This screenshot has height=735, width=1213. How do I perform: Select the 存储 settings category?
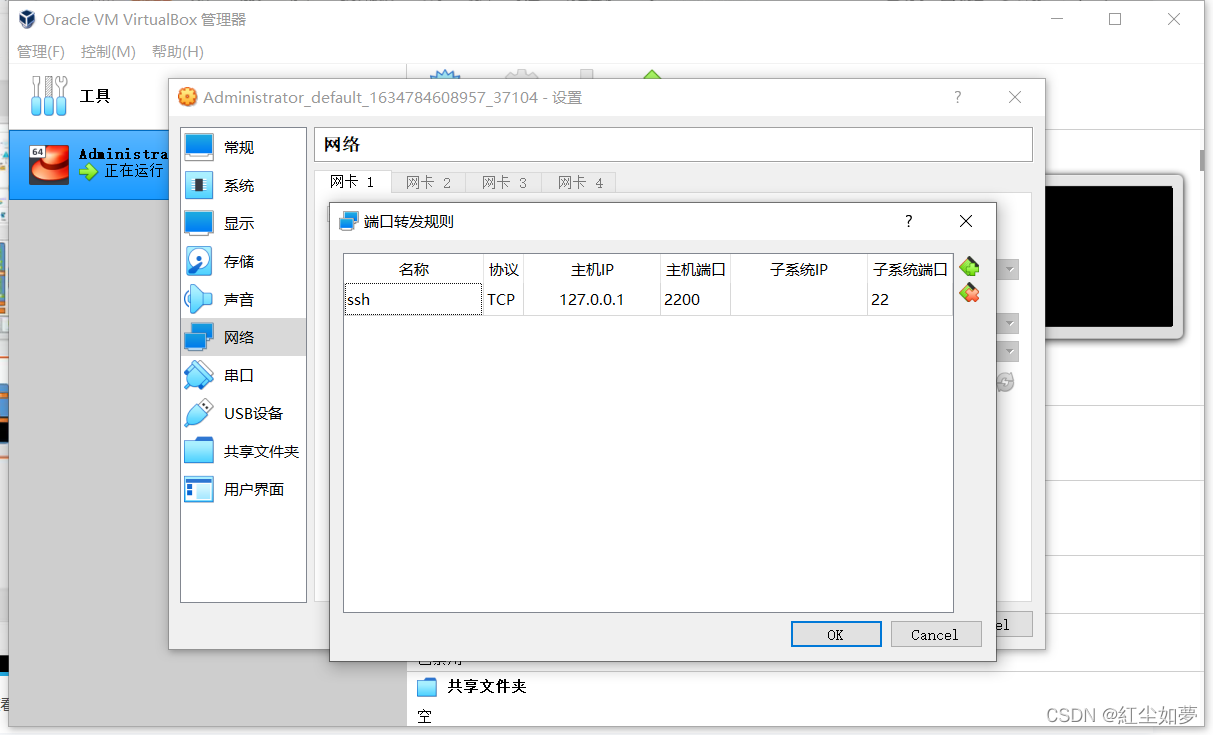point(243,261)
